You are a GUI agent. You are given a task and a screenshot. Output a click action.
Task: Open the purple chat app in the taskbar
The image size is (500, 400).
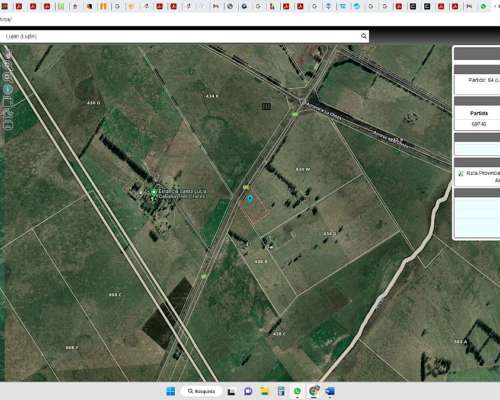coord(248,391)
